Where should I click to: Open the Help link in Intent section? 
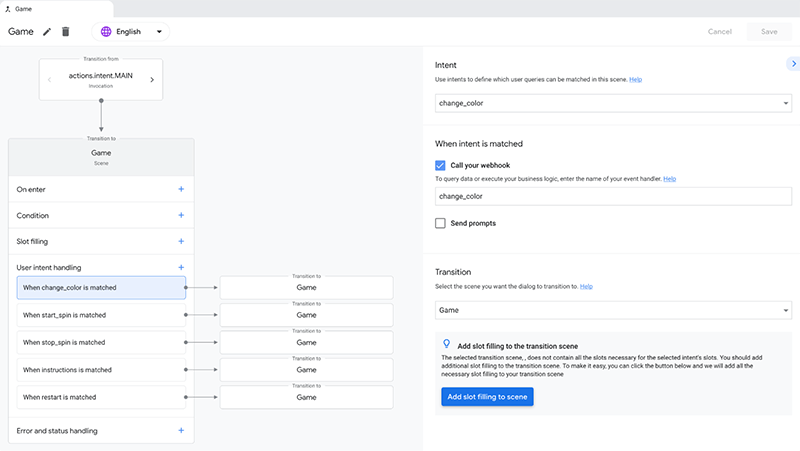pos(635,79)
